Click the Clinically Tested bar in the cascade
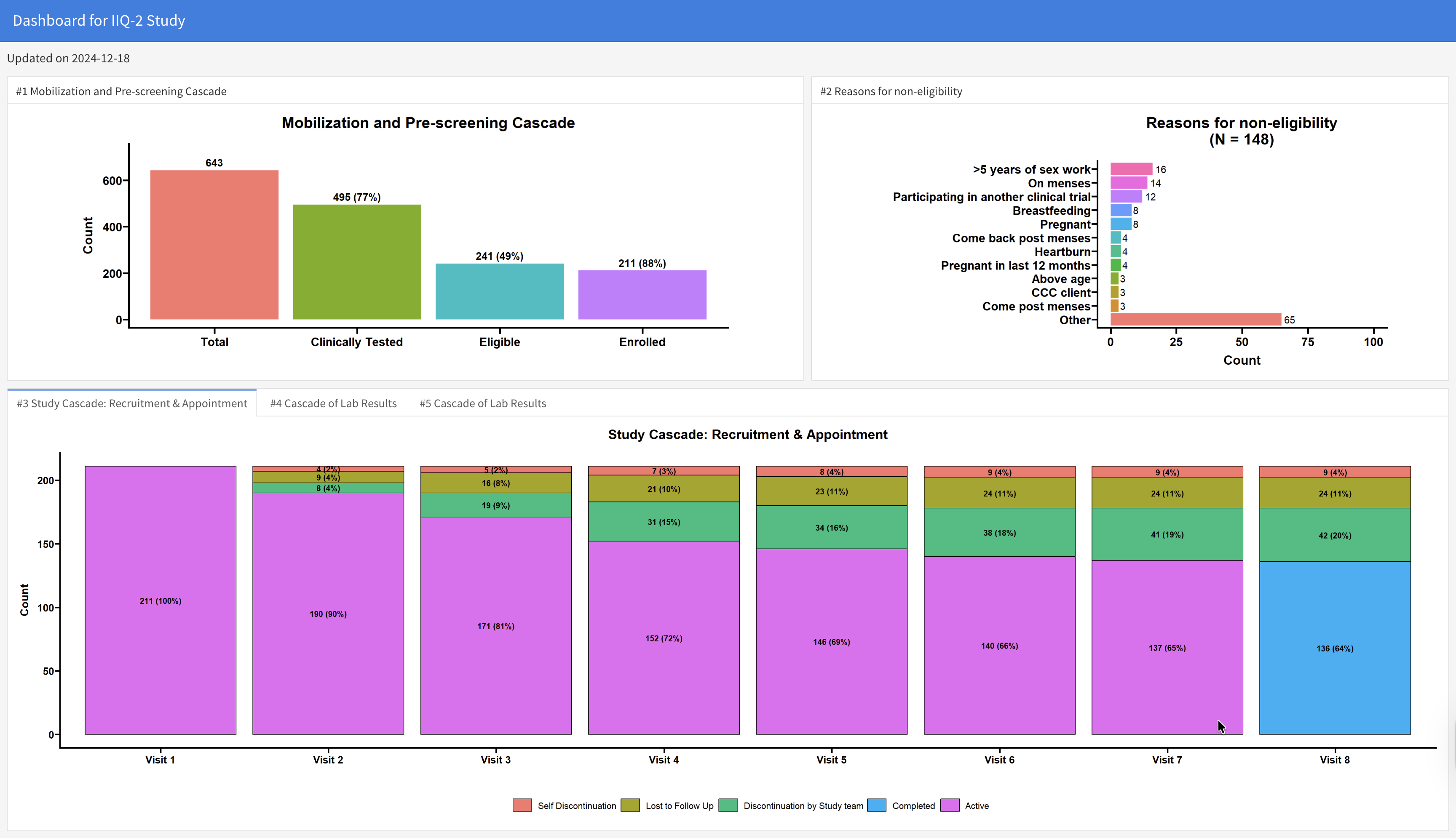 coord(357,262)
